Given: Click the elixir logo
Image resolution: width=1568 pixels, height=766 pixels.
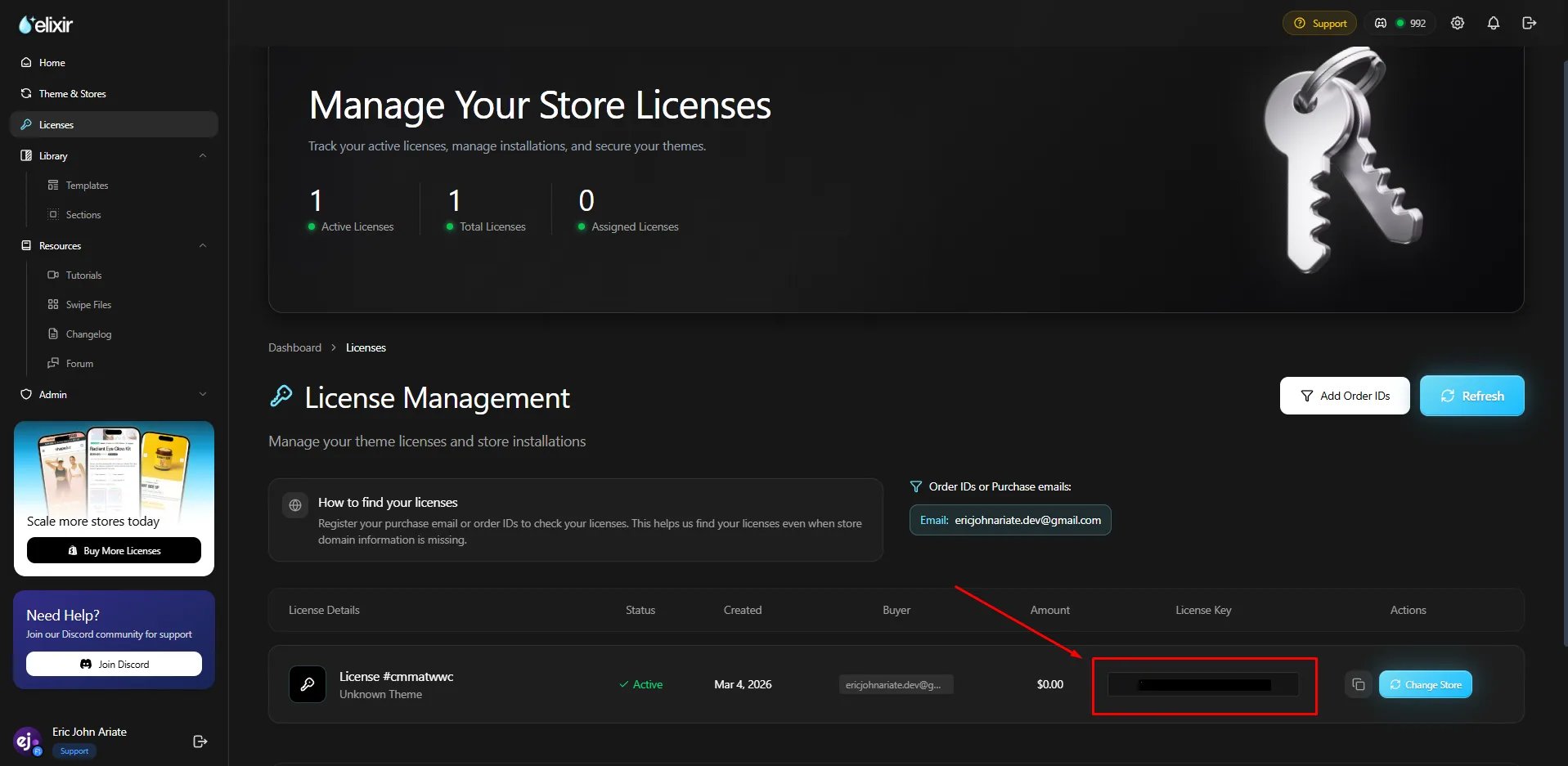Looking at the screenshot, I should coord(46,25).
